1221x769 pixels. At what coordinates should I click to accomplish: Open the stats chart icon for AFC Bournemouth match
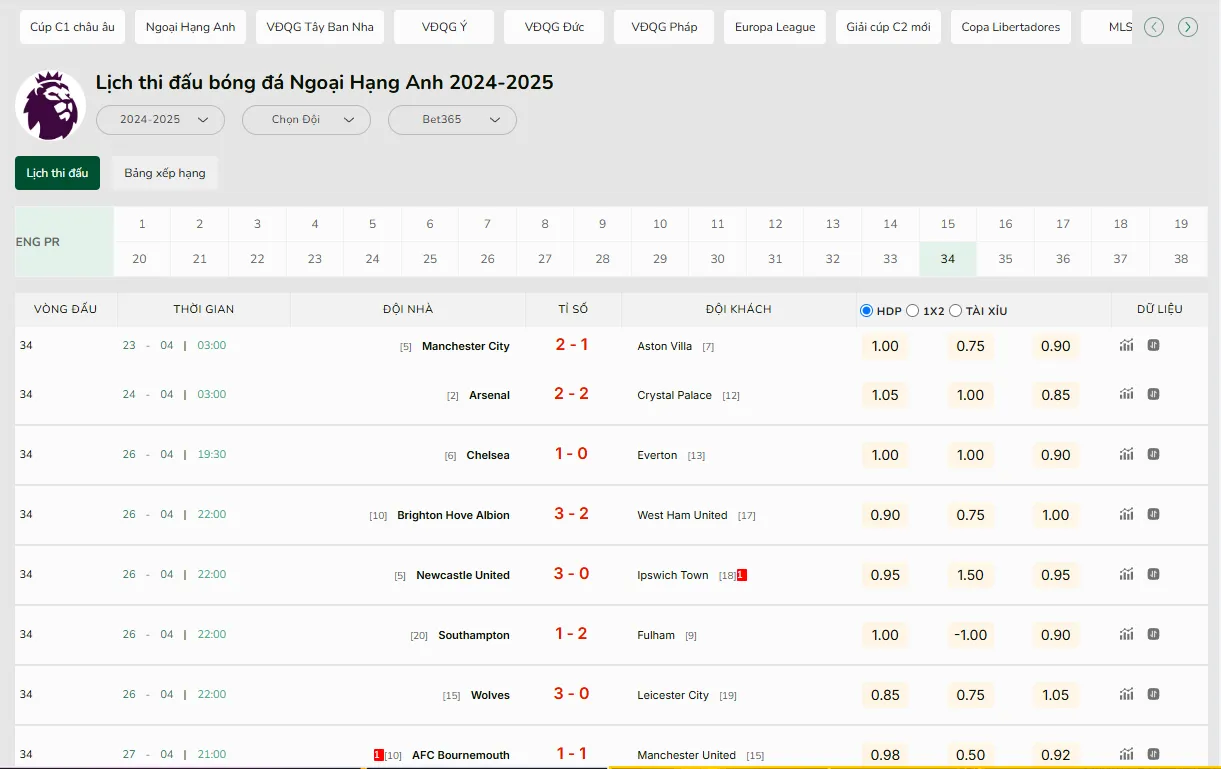[x=1127, y=754]
